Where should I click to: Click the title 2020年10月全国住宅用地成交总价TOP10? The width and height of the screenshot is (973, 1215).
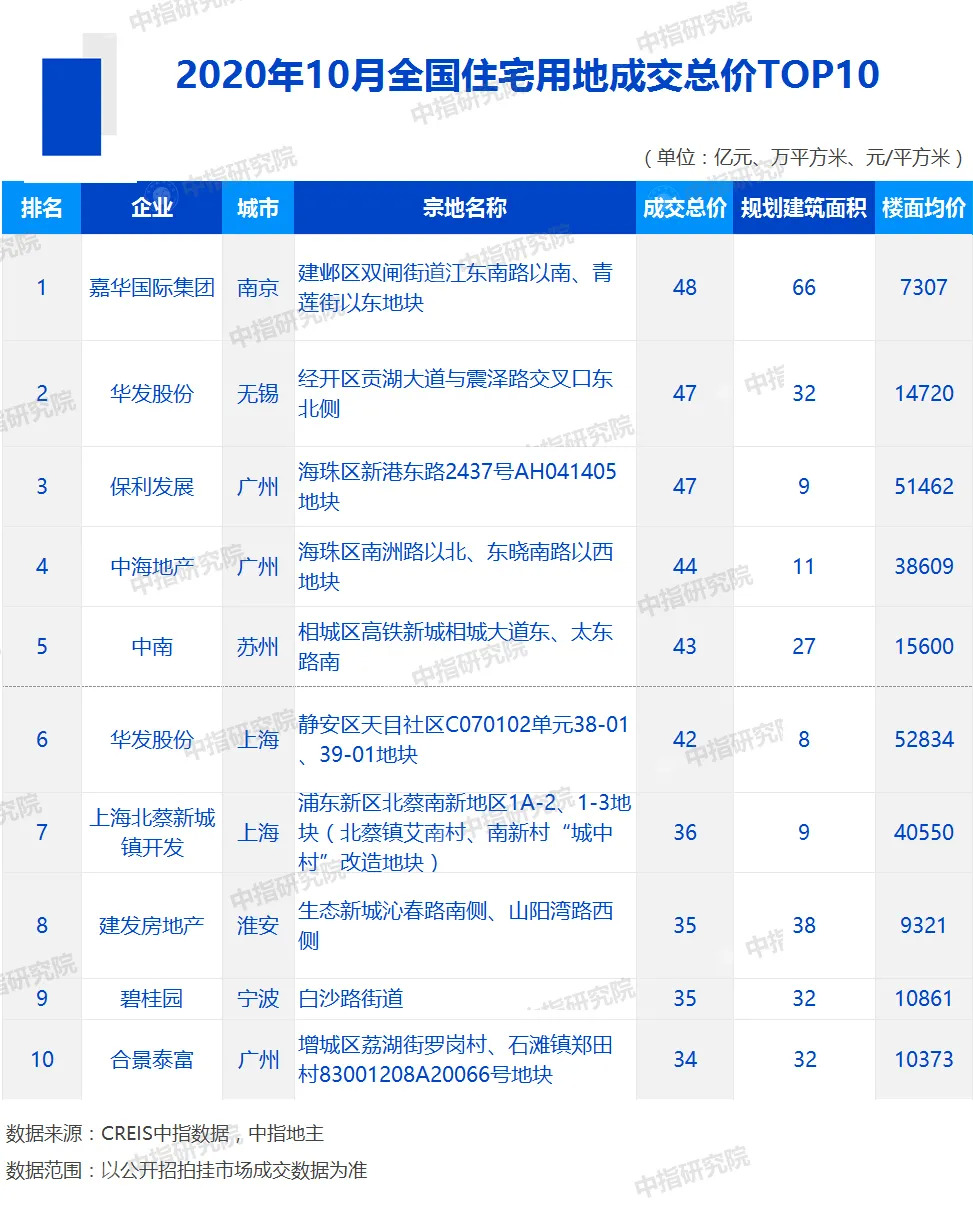click(527, 76)
